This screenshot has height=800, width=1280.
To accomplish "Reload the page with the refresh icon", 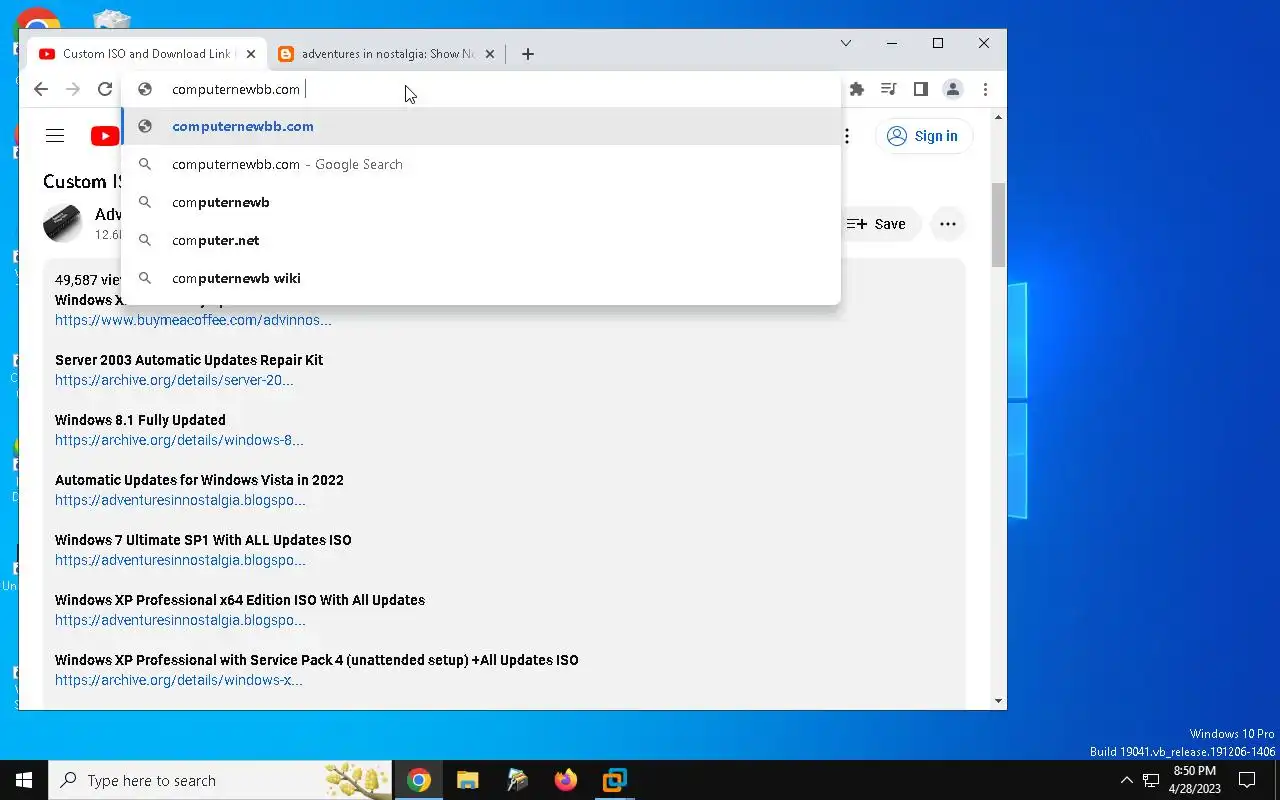I will pyautogui.click(x=105, y=89).
